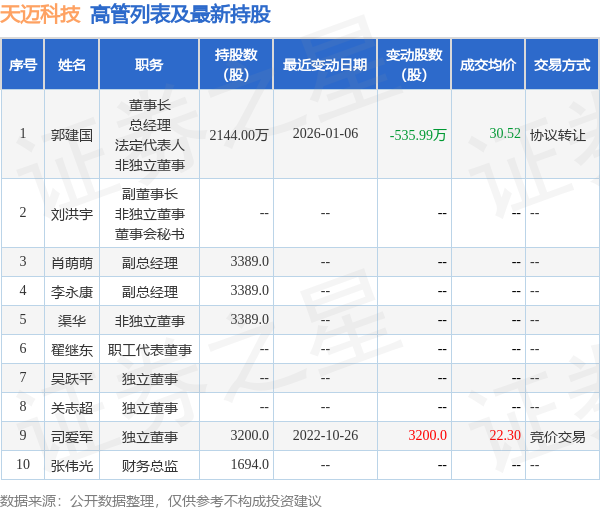Screen dimensions: 600x510
Task: Click 渠华's 3389.0 shareholding
Action: click(249, 319)
